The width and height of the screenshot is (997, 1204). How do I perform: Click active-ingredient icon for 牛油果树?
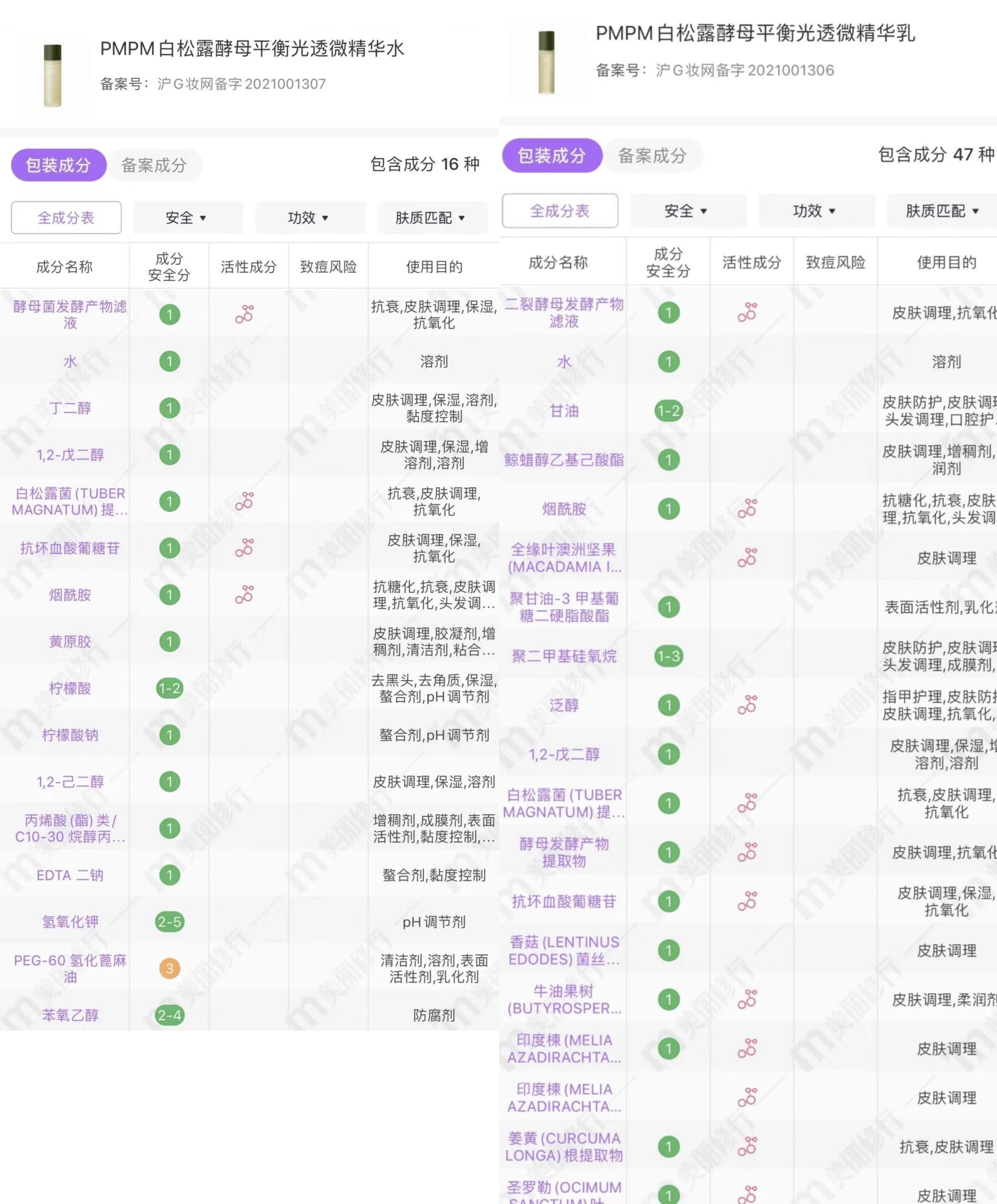pos(747,1000)
